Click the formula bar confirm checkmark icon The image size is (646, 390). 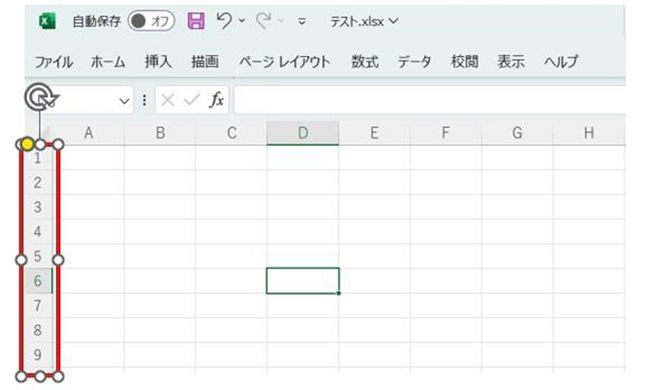192,100
